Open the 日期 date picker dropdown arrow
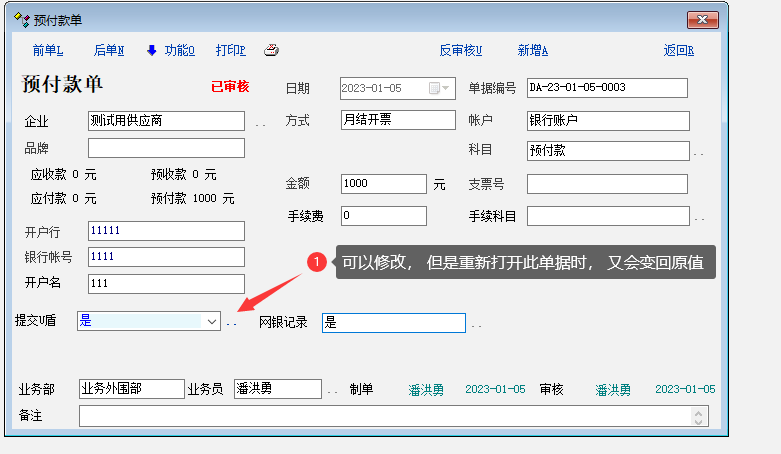Viewport: 781px width, 454px height. pyautogui.click(x=447, y=88)
